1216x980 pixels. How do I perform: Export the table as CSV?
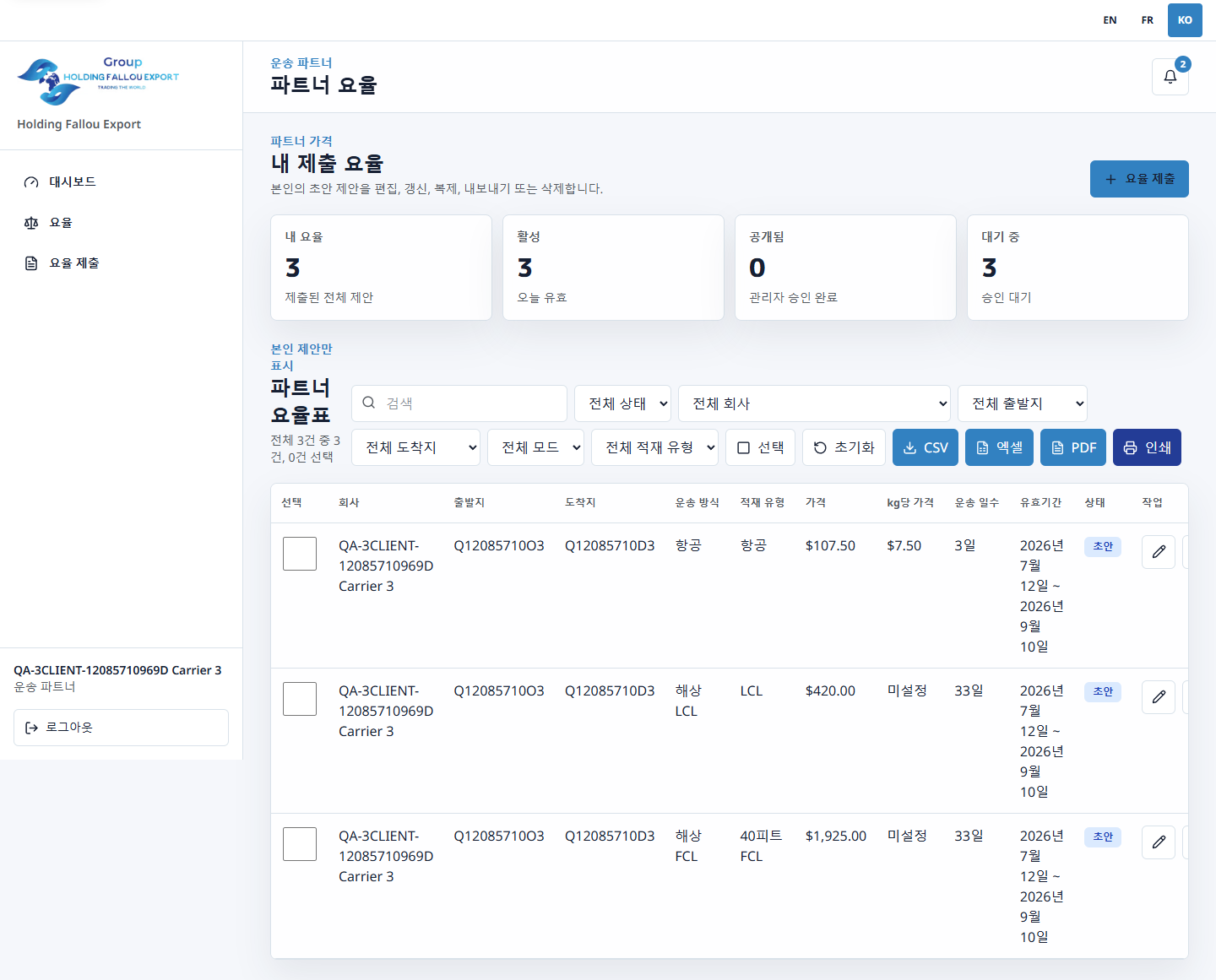pos(926,447)
